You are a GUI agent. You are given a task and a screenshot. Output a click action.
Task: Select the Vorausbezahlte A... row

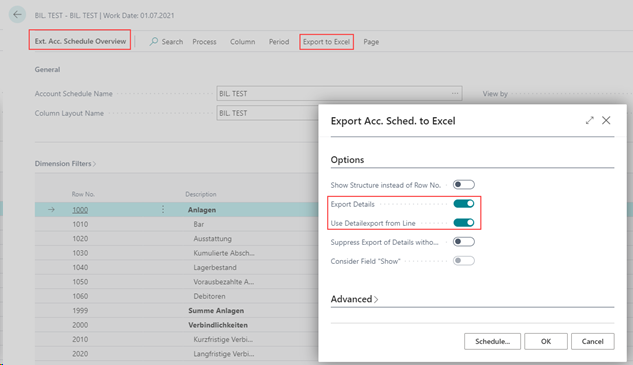pyautogui.click(x=176, y=281)
